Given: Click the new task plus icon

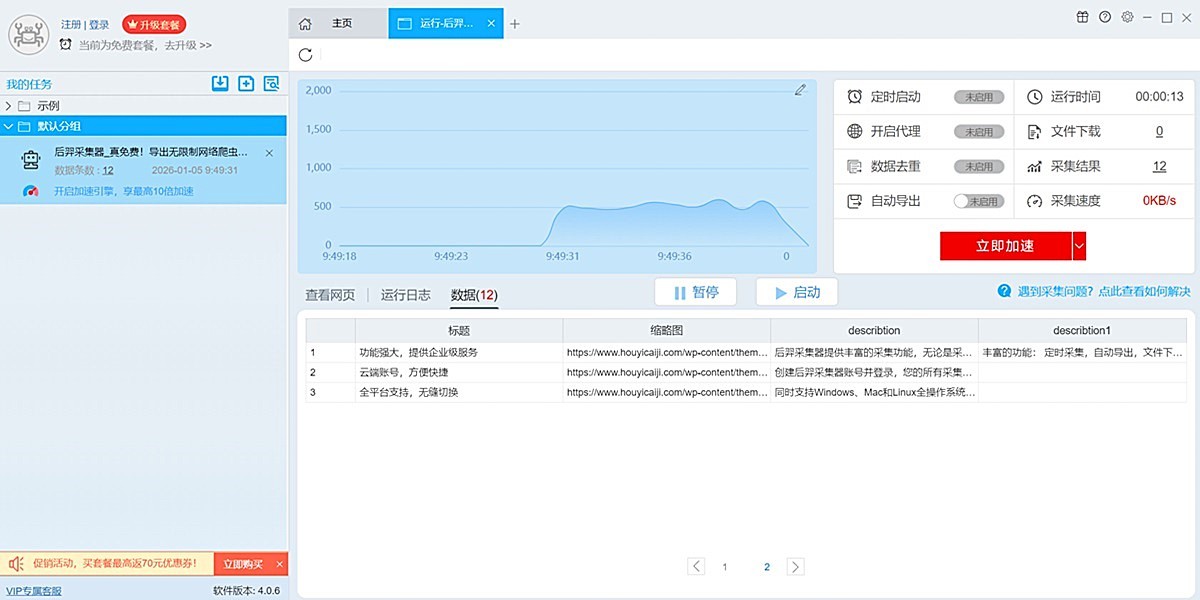Looking at the screenshot, I should [x=246, y=84].
